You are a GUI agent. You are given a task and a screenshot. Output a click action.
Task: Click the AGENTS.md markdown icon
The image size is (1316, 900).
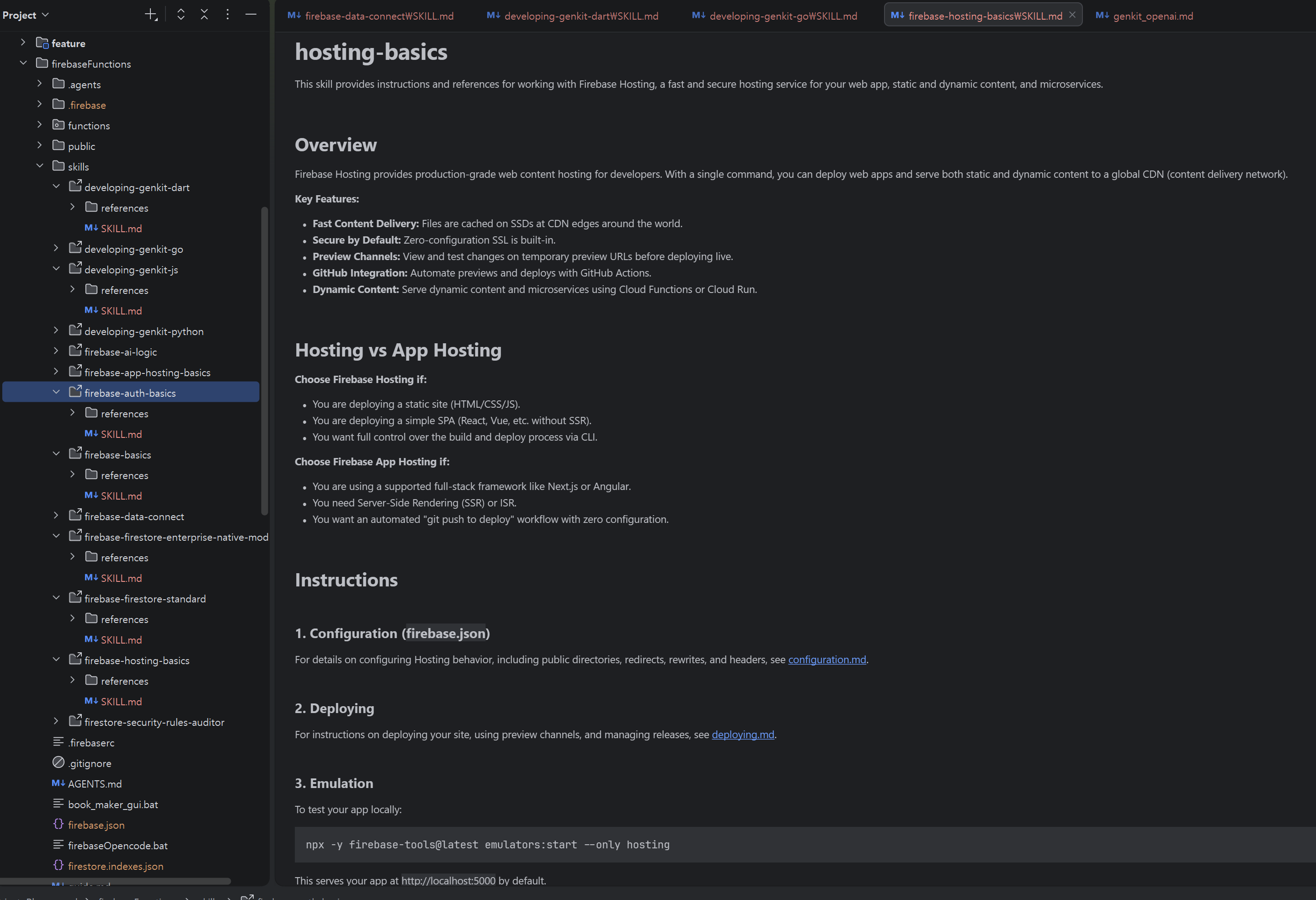59,783
